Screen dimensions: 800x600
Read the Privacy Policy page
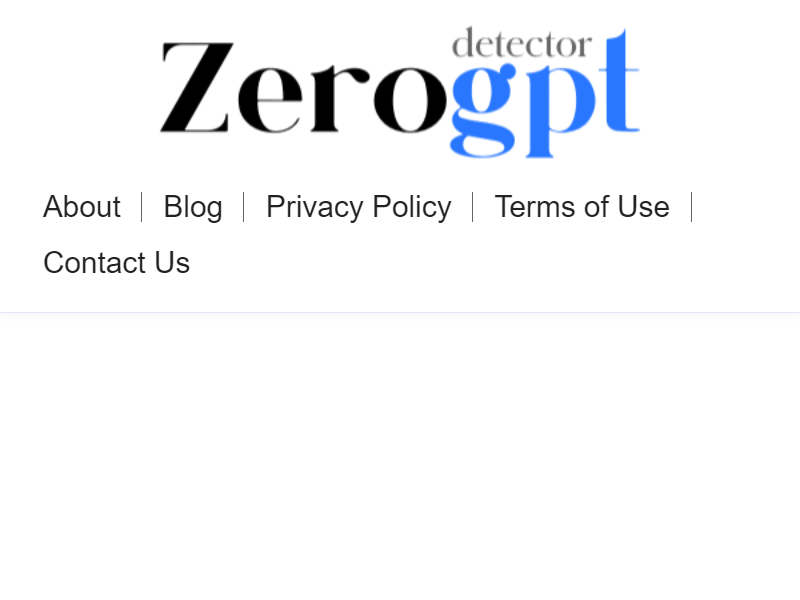point(359,207)
